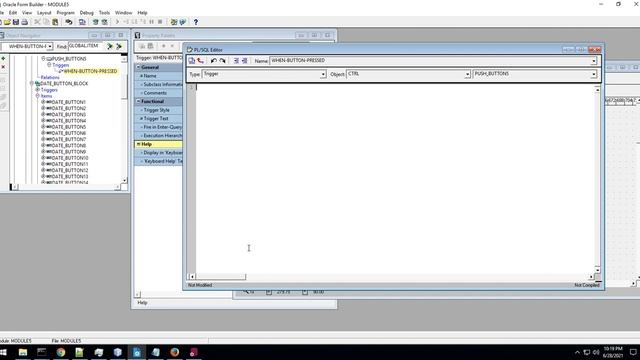Click the Comments property row
Image resolution: width=640 pixels, height=360 pixels.
pyautogui.click(x=159, y=93)
